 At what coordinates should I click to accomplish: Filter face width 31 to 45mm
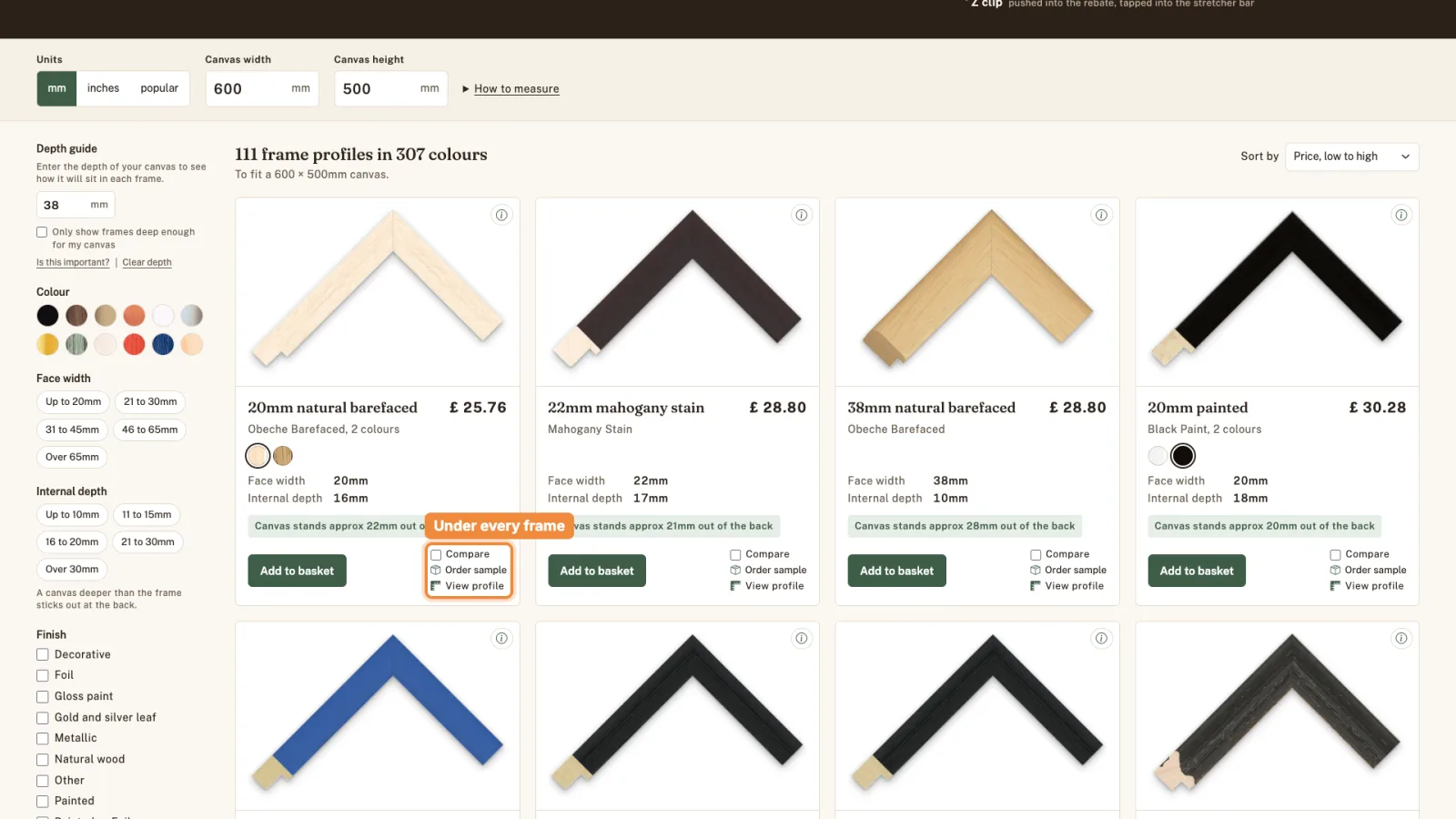pos(73,430)
